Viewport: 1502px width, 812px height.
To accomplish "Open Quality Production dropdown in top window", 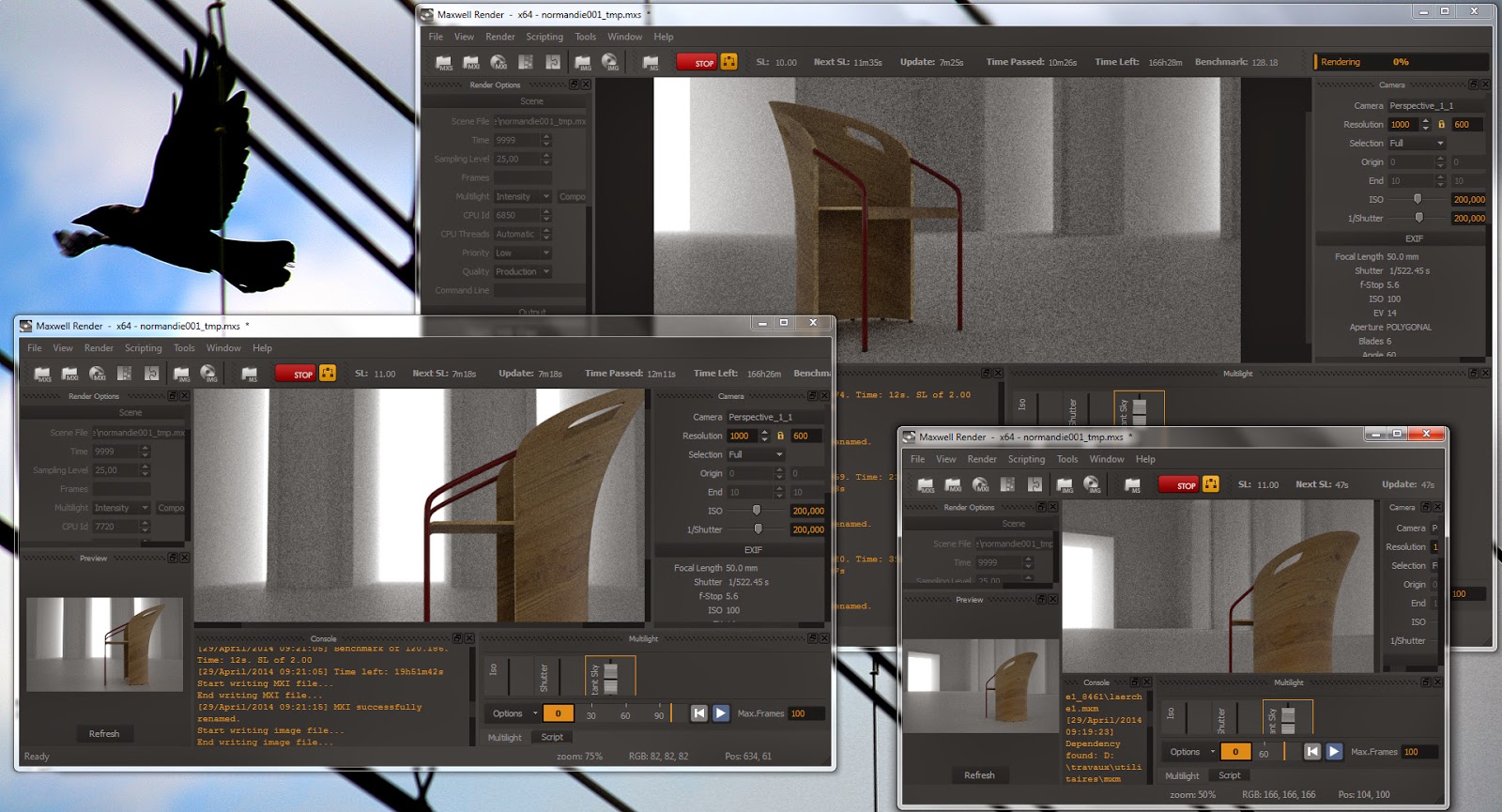I will 522,271.
